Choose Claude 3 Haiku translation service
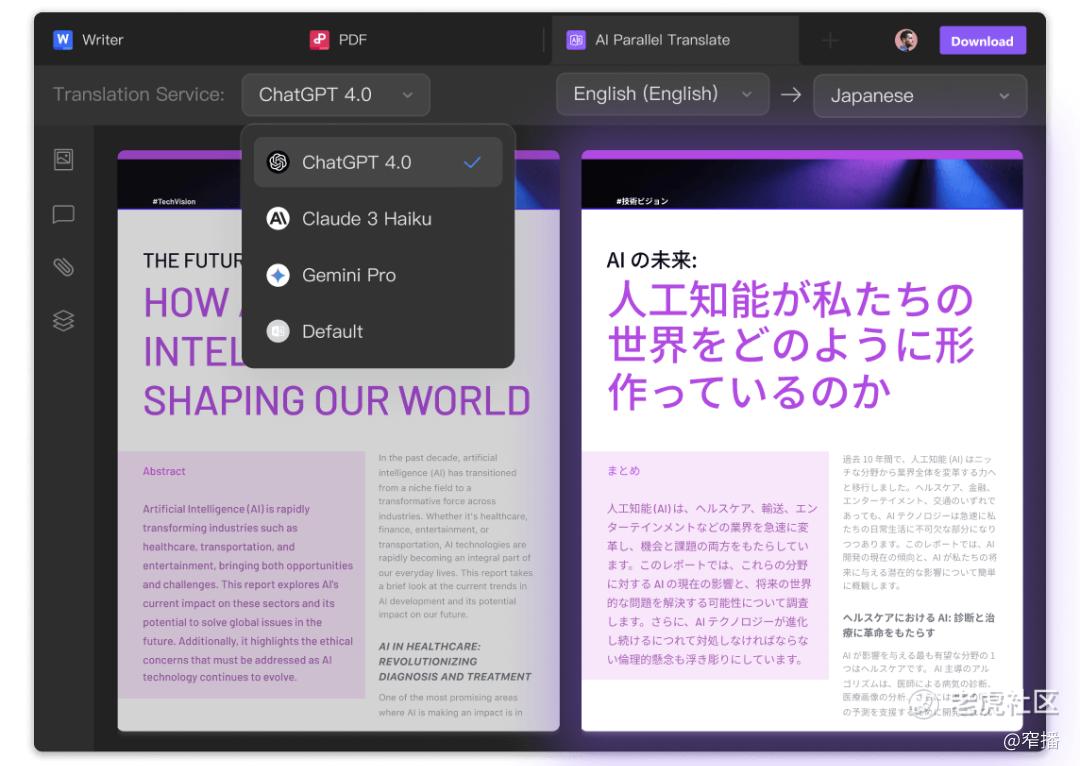The image size is (1080, 766). 377,219
